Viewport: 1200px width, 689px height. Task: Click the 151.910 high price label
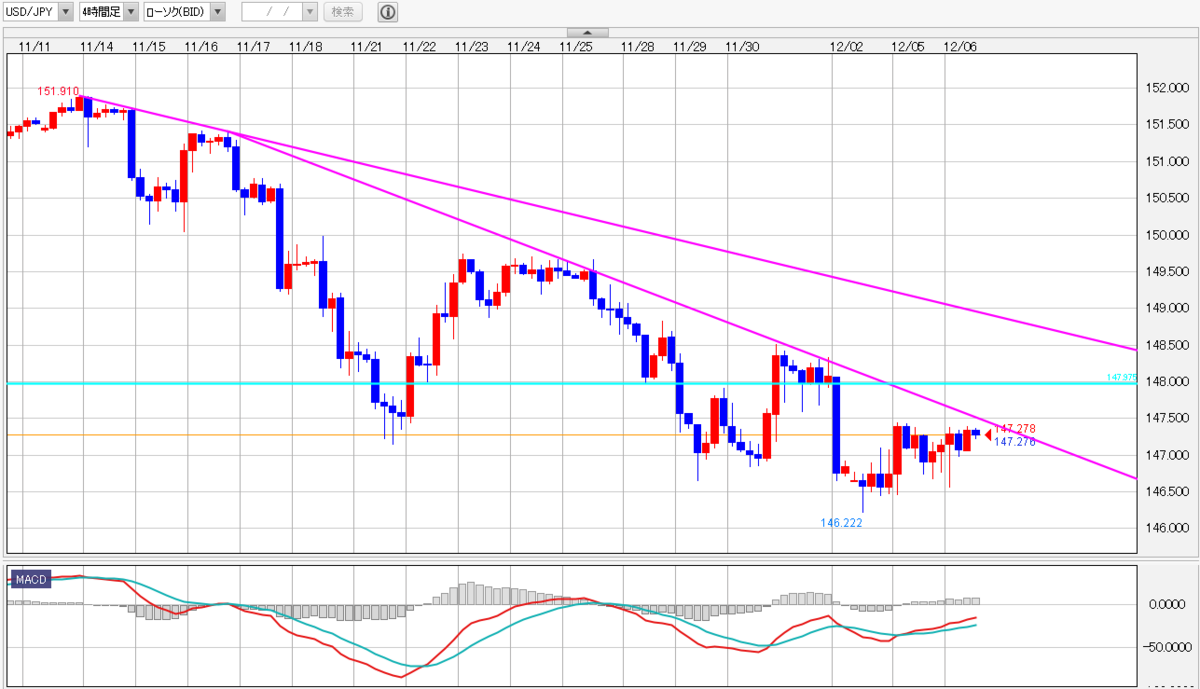pos(58,91)
